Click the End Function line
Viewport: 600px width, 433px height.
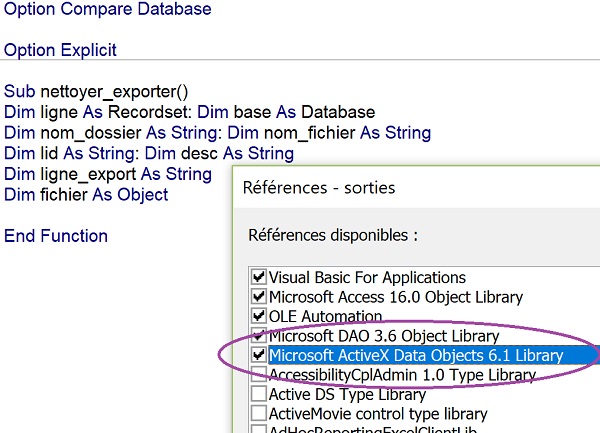click(x=56, y=236)
